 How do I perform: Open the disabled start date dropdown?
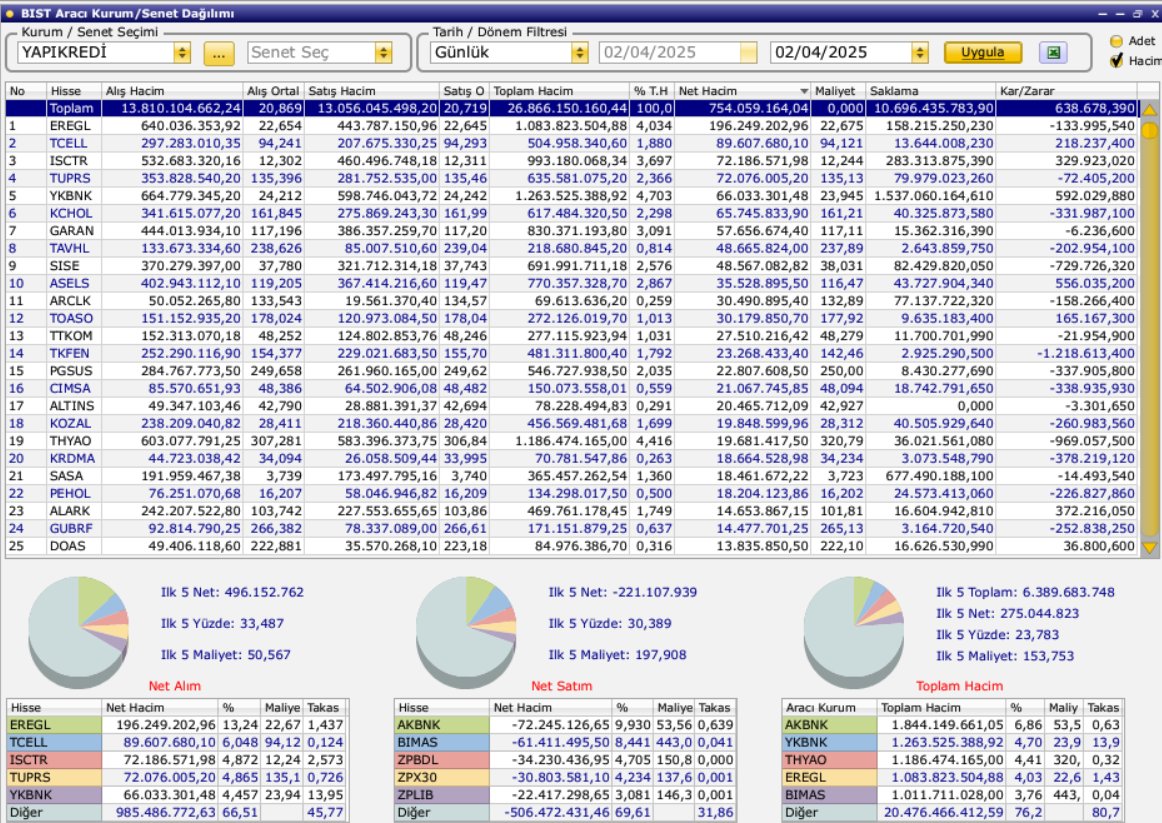[x=748, y=53]
